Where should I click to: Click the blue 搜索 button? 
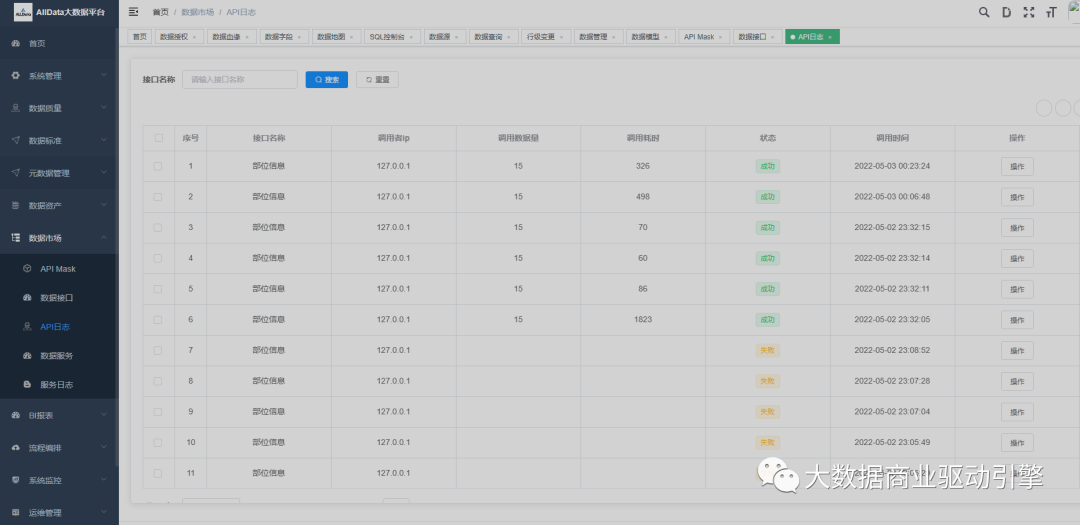(x=326, y=79)
